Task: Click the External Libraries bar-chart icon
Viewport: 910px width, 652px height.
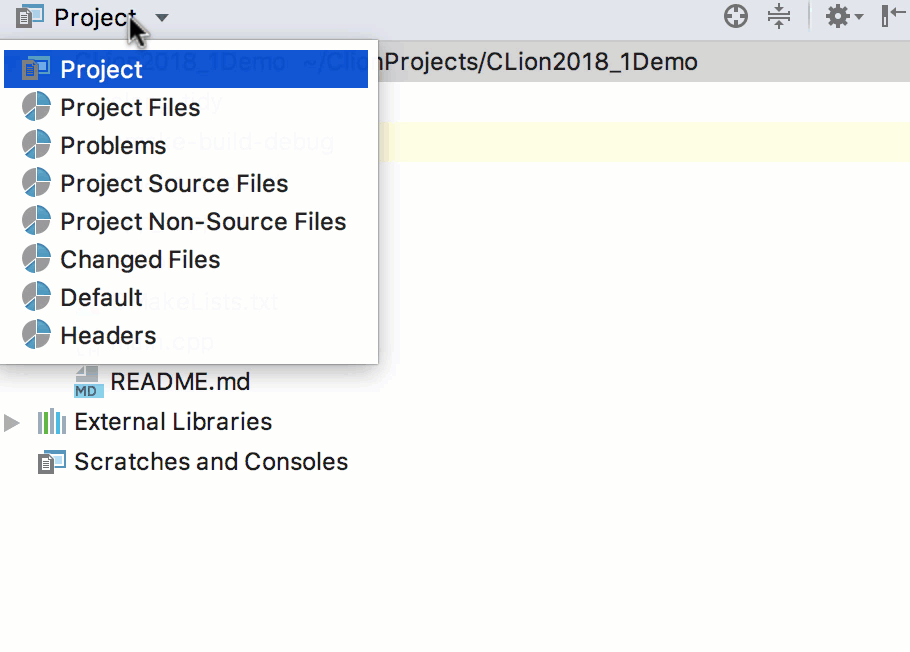Action: [x=52, y=422]
